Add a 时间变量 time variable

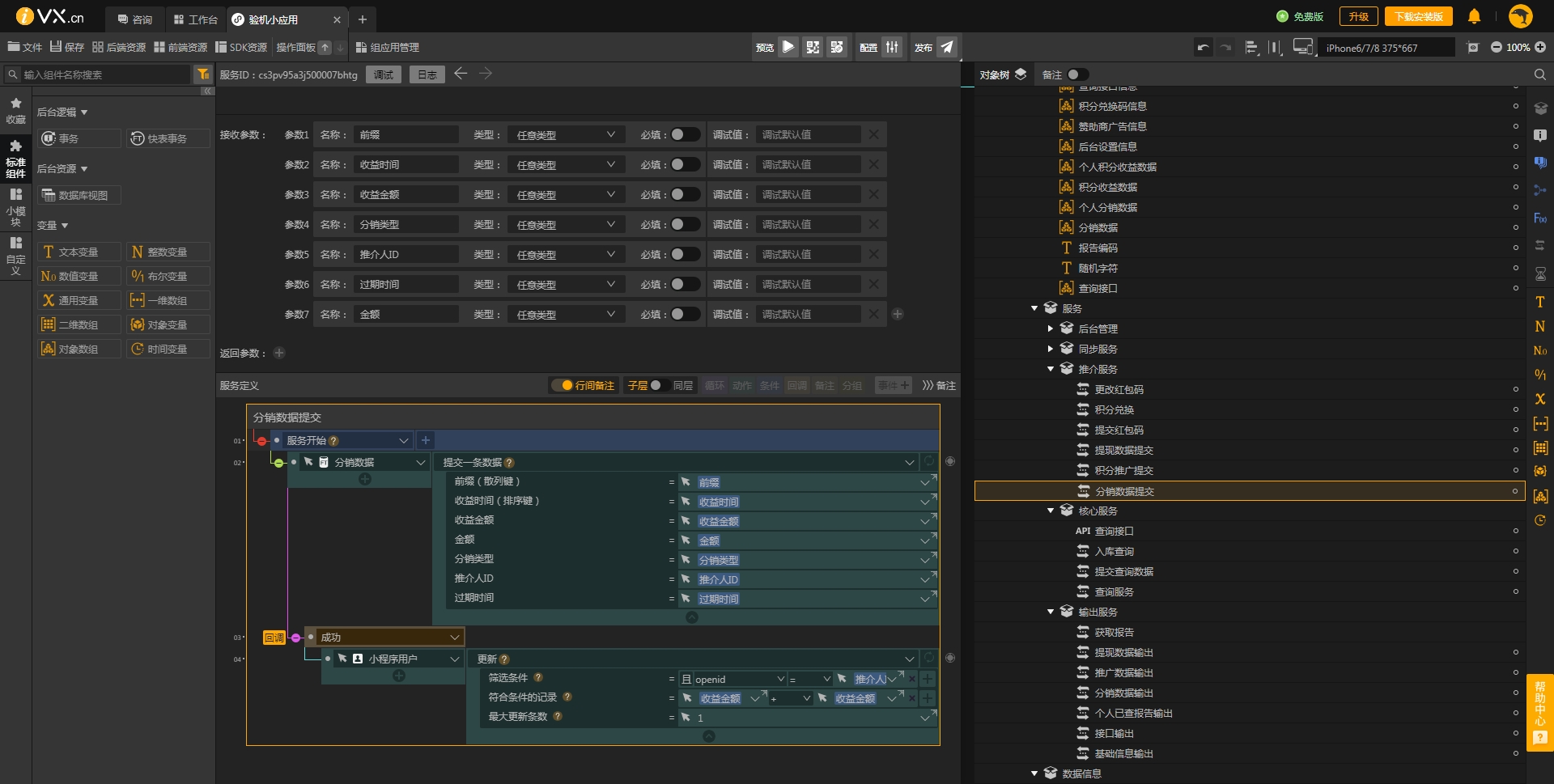coord(168,349)
